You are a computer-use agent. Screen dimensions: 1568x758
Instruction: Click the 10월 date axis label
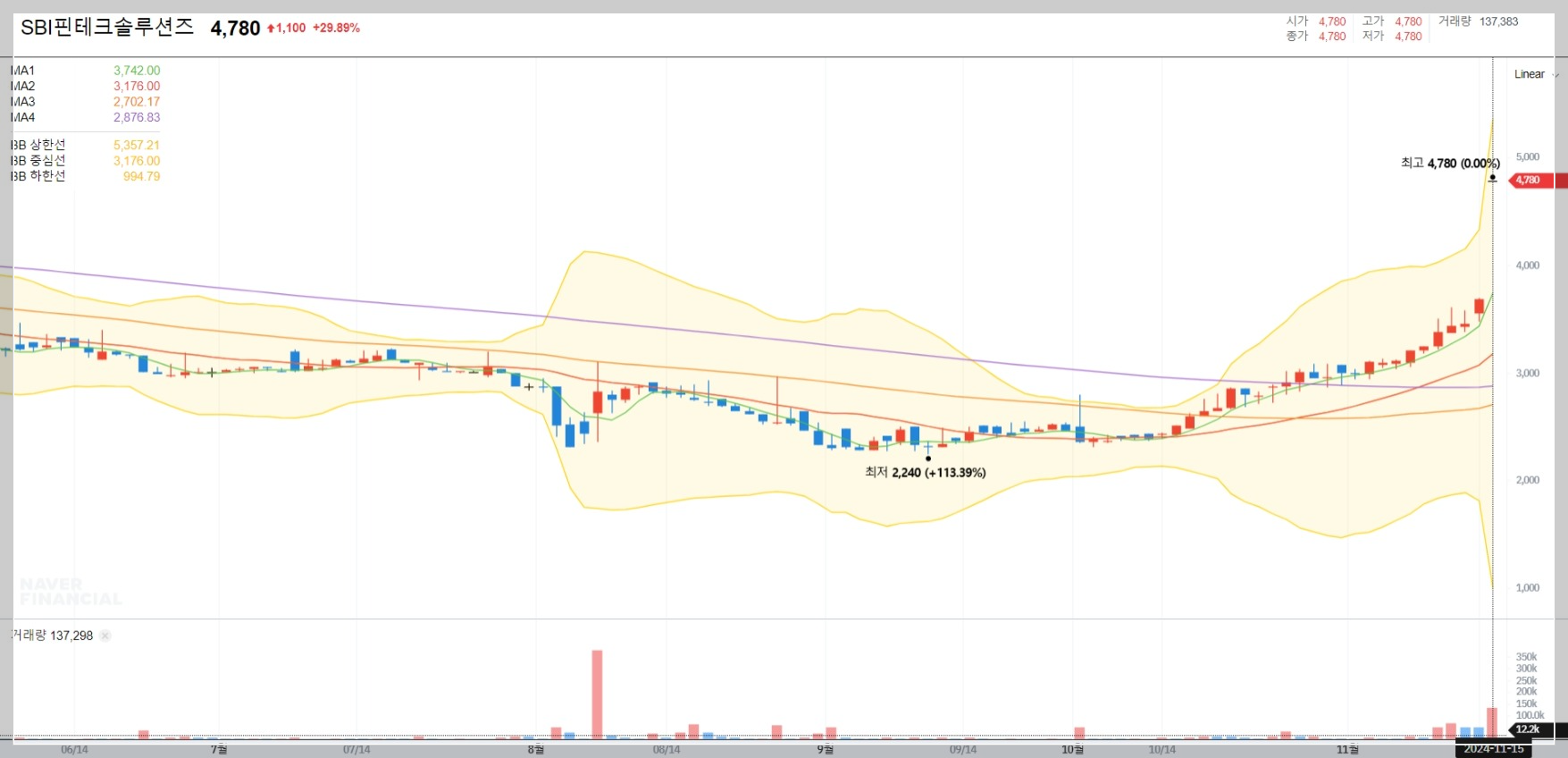pyautogui.click(x=1072, y=749)
